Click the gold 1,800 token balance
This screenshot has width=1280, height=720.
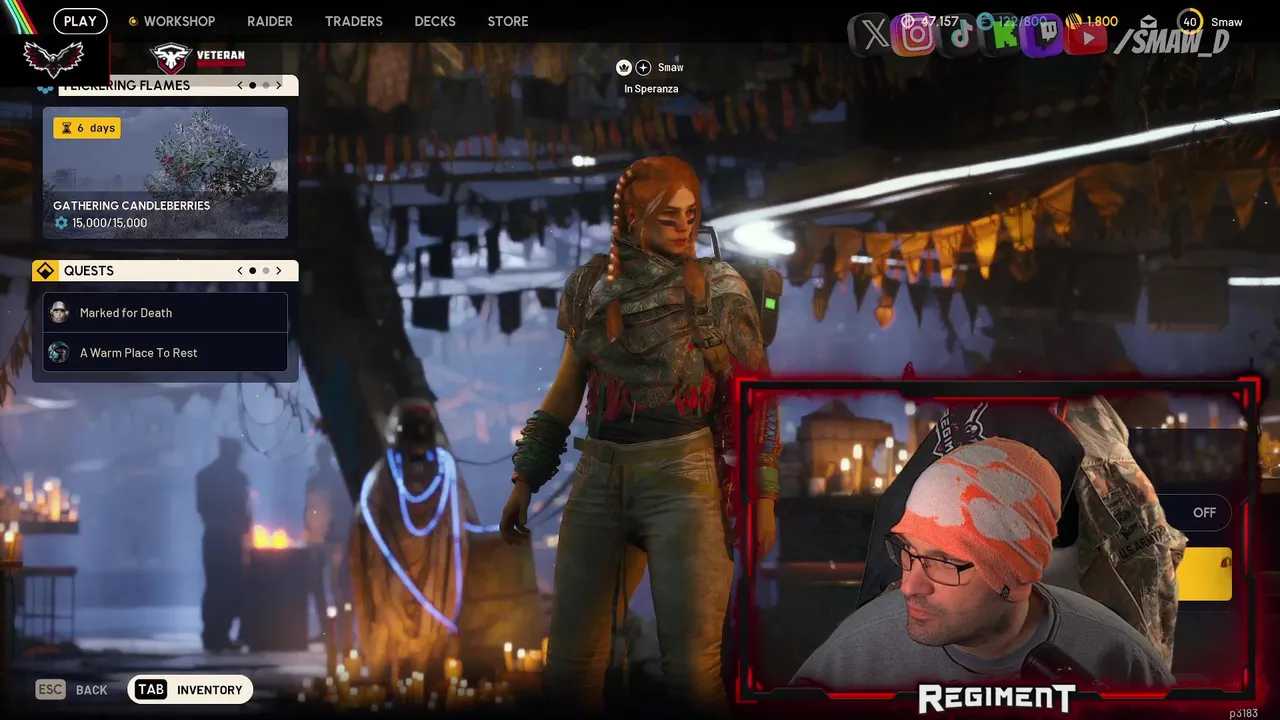pyautogui.click(x=1092, y=21)
